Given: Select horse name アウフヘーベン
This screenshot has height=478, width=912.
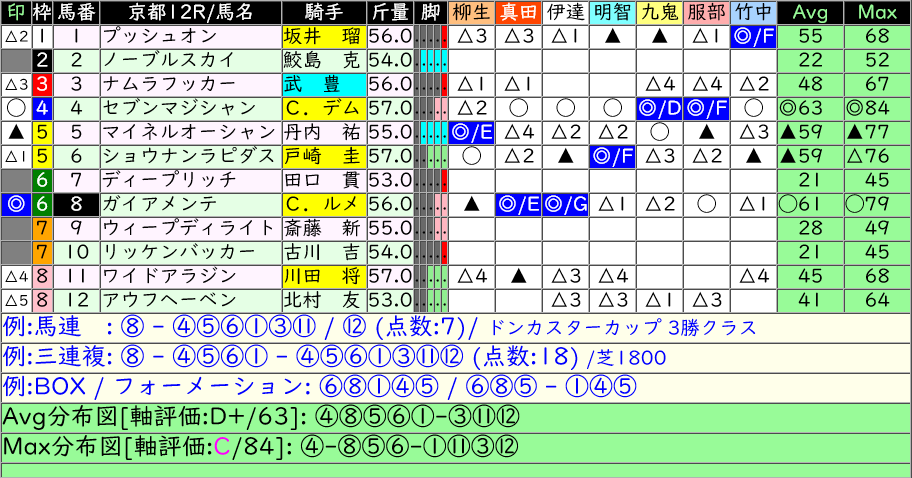Looking at the screenshot, I should [191, 300].
